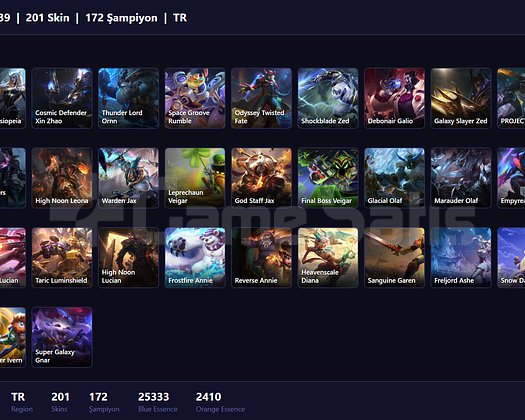The height and width of the screenshot is (420, 525).
Task: Open the Thunder Lord Ornn skin card
Action: pos(129,98)
